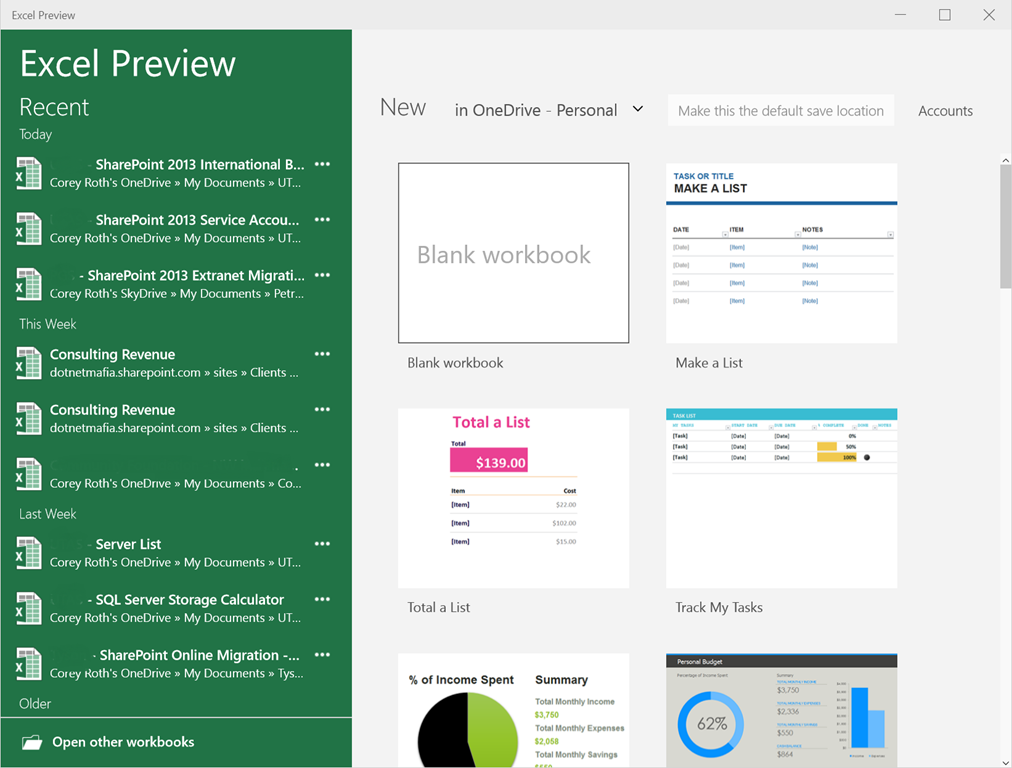Open SharePoint 2013 Service Accou... recent file
1012x768 pixels.
(x=176, y=228)
